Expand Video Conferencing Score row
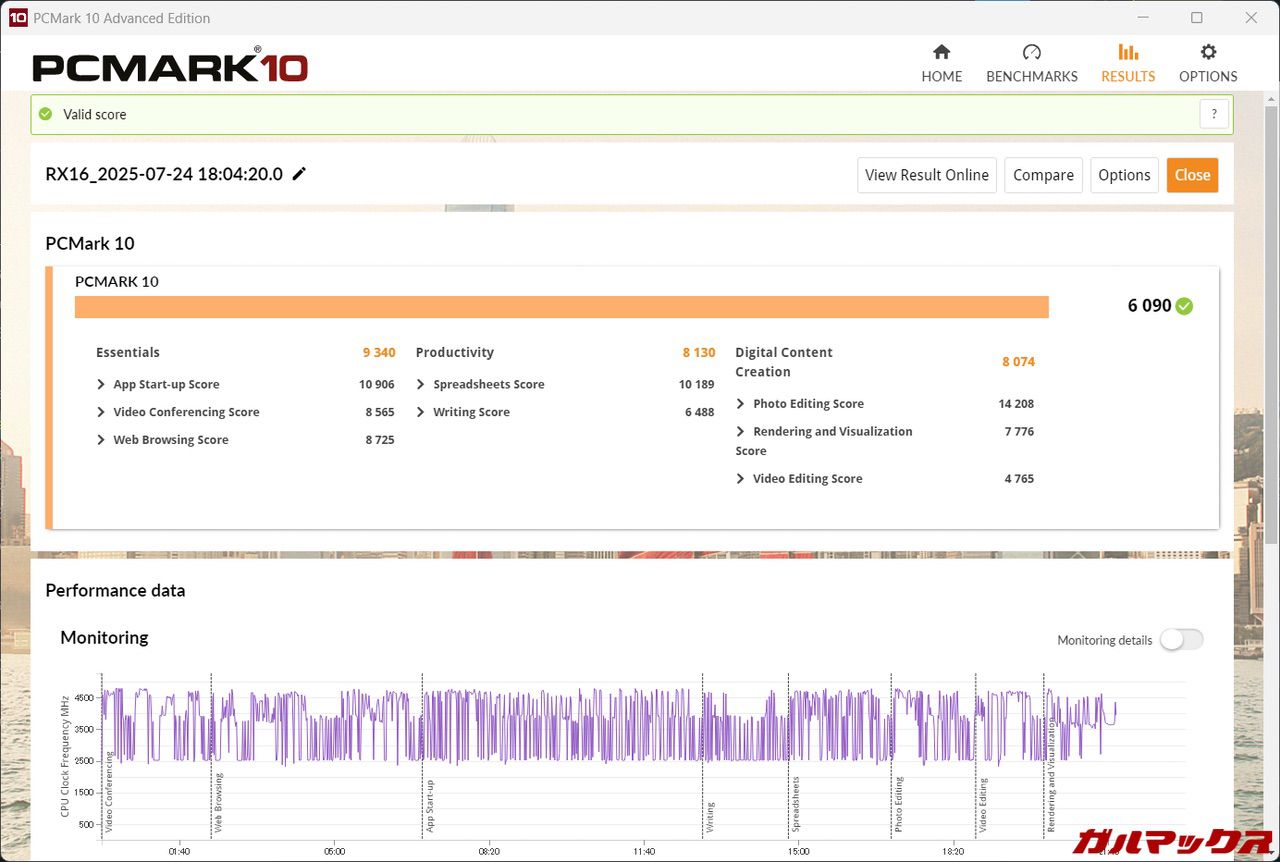Image resolution: width=1280 pixels, height=862 pixels. (101, 412)
